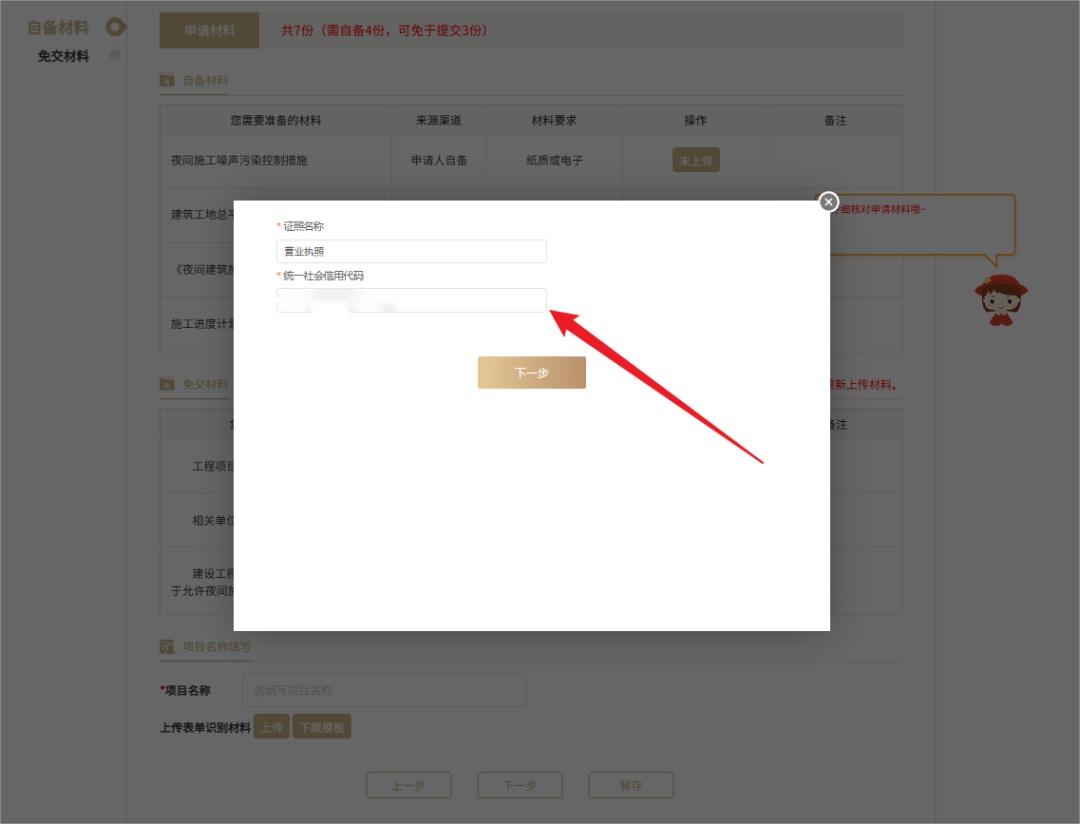Click the red-hat mascot assistant icon
Viewport: 1080px width, 824px height.
[x=1001, y=300]
